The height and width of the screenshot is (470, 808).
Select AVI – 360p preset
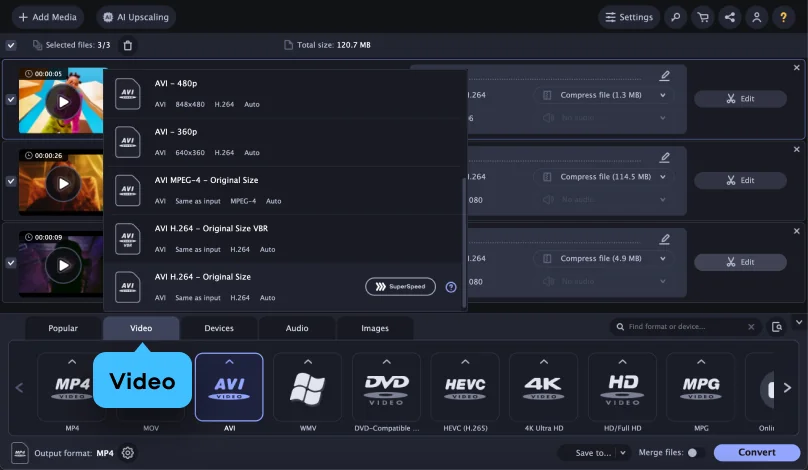[283, 142]
